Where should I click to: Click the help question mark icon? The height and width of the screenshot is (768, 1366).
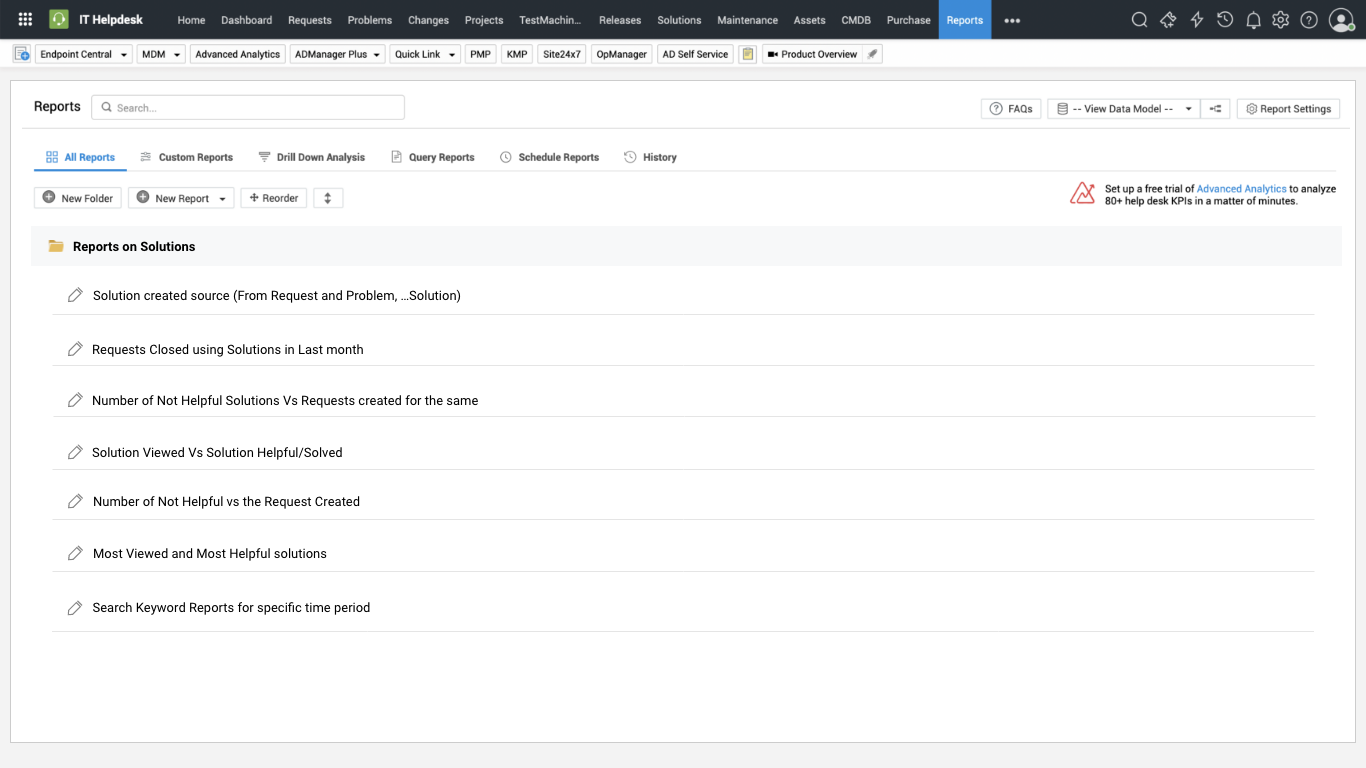click(x=1309, y=20)
